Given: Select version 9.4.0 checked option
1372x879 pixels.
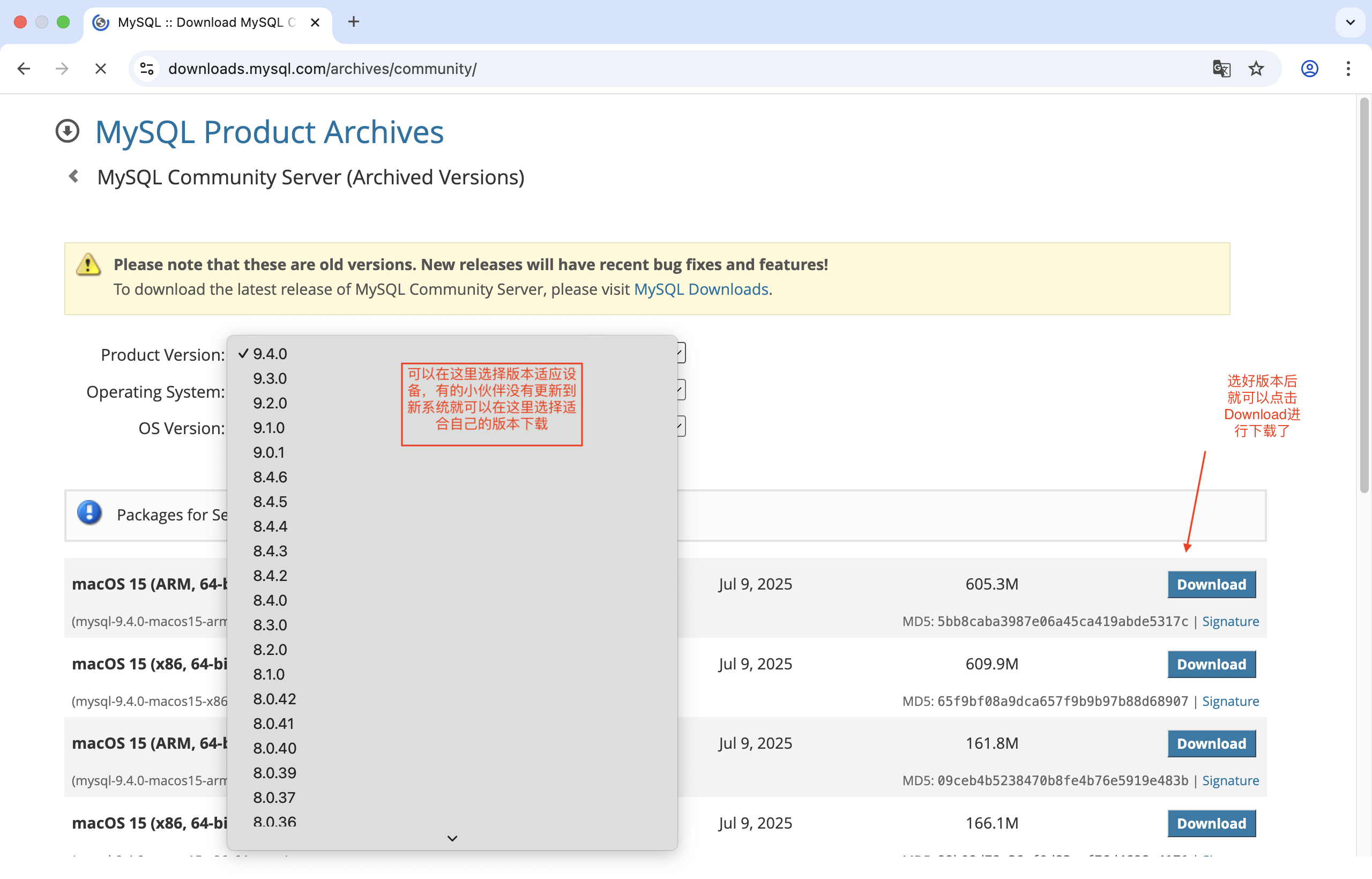Looking at the screenshot, I should click(x=270, y=354).
